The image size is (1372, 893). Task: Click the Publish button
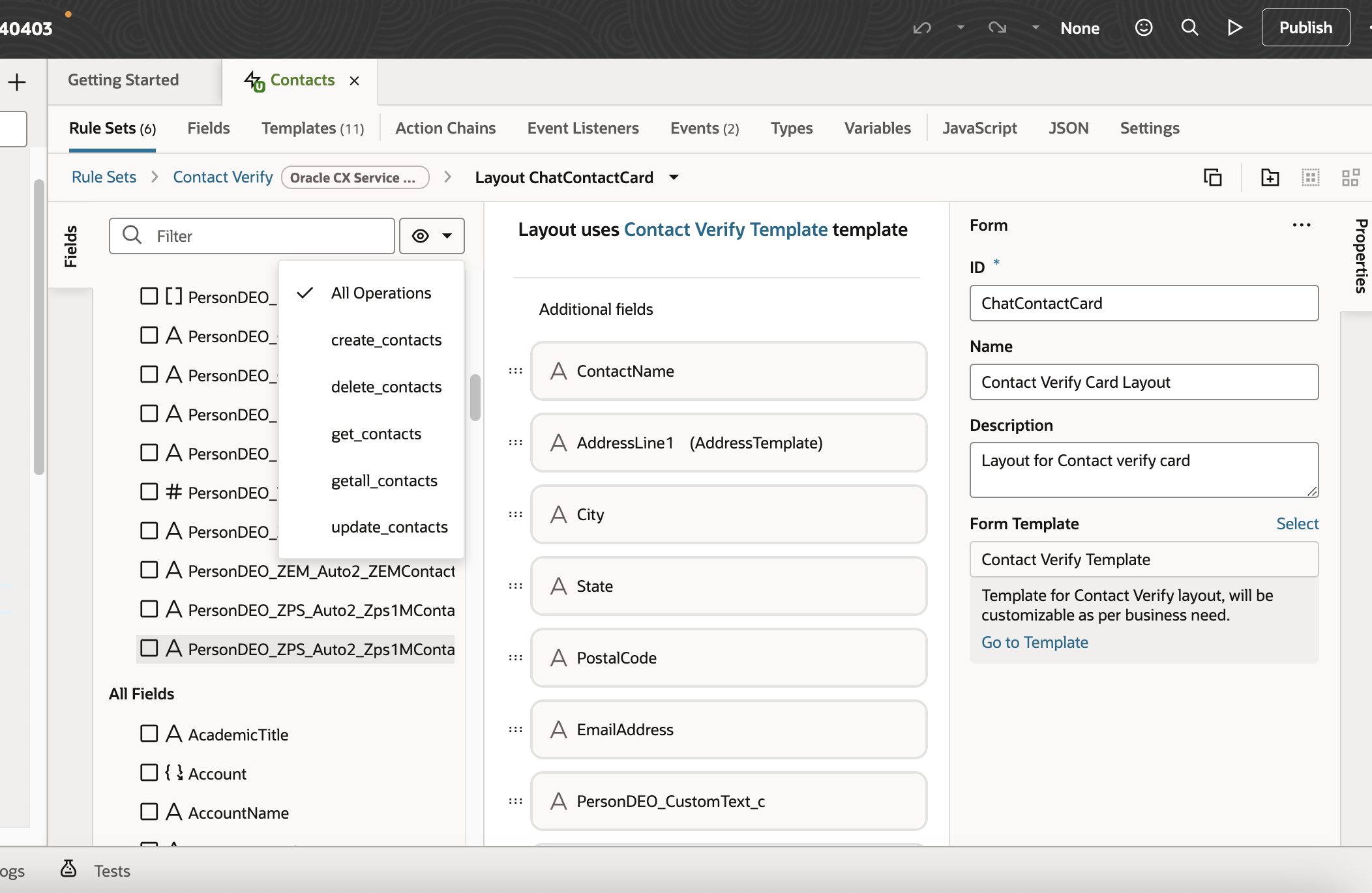tap(1305, 27)
